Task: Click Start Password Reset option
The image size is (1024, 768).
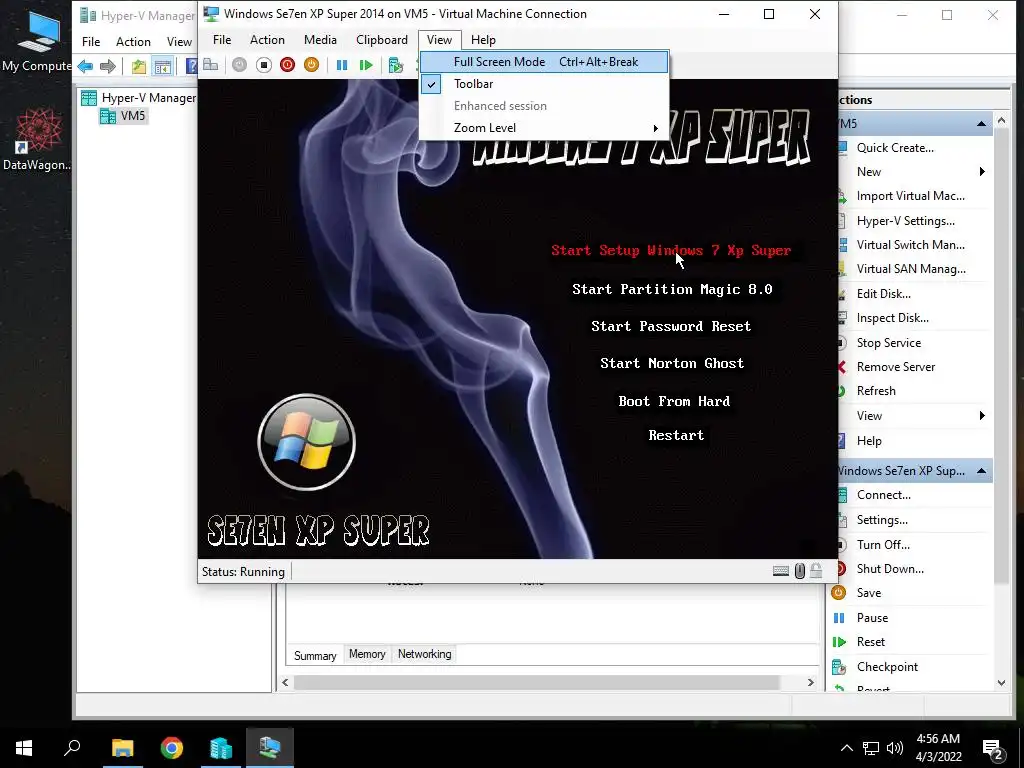Action: point(671,326)
